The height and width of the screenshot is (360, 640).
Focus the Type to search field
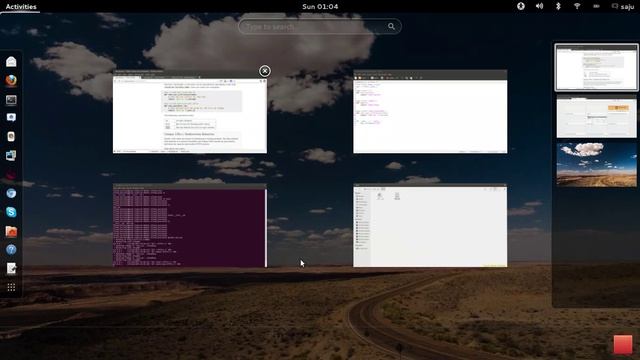tap(320, 27)
